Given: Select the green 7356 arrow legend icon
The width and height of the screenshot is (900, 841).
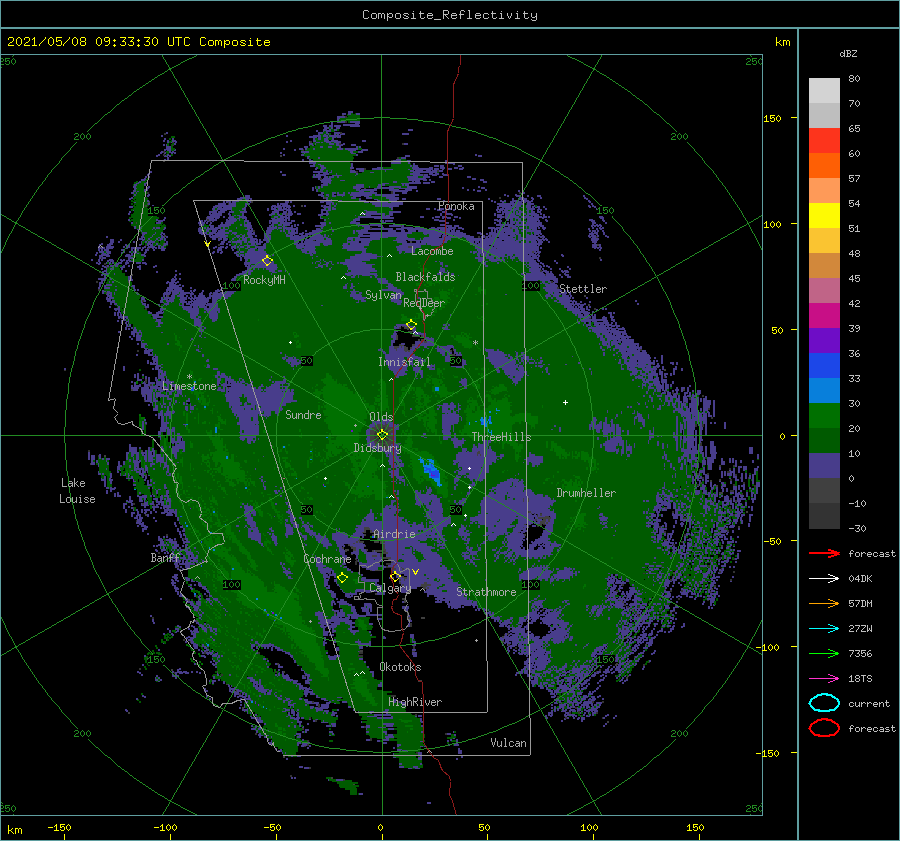Looking at the screenshot, I should pos(824,653).
